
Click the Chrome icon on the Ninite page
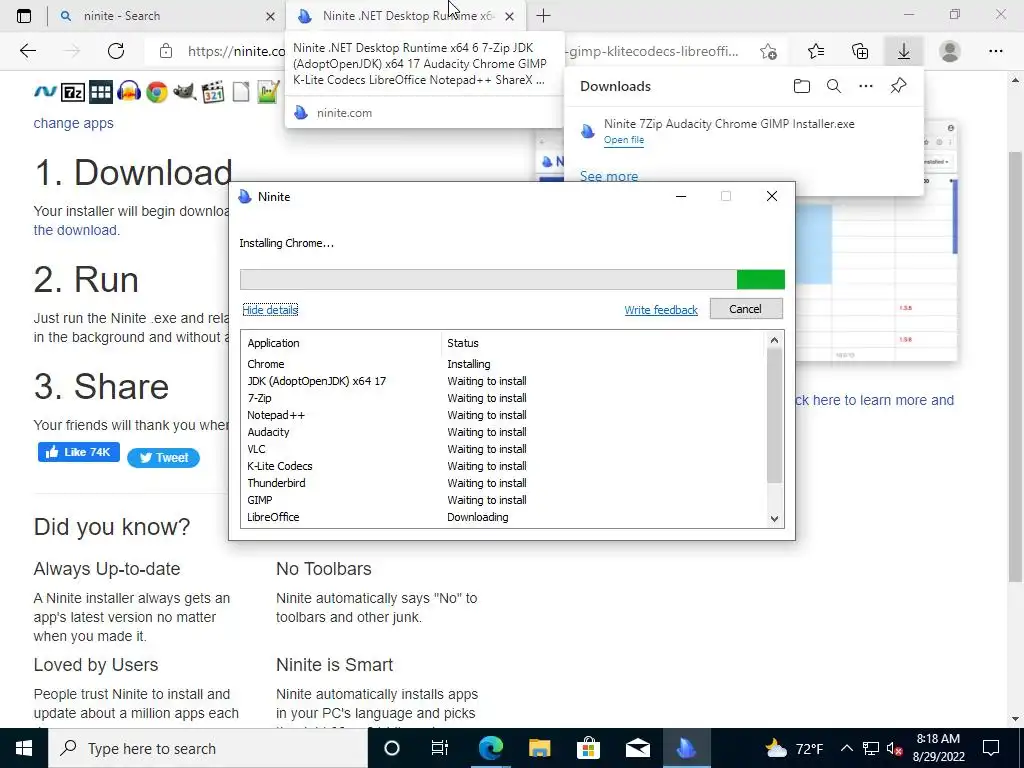click(x=157, y=92)
